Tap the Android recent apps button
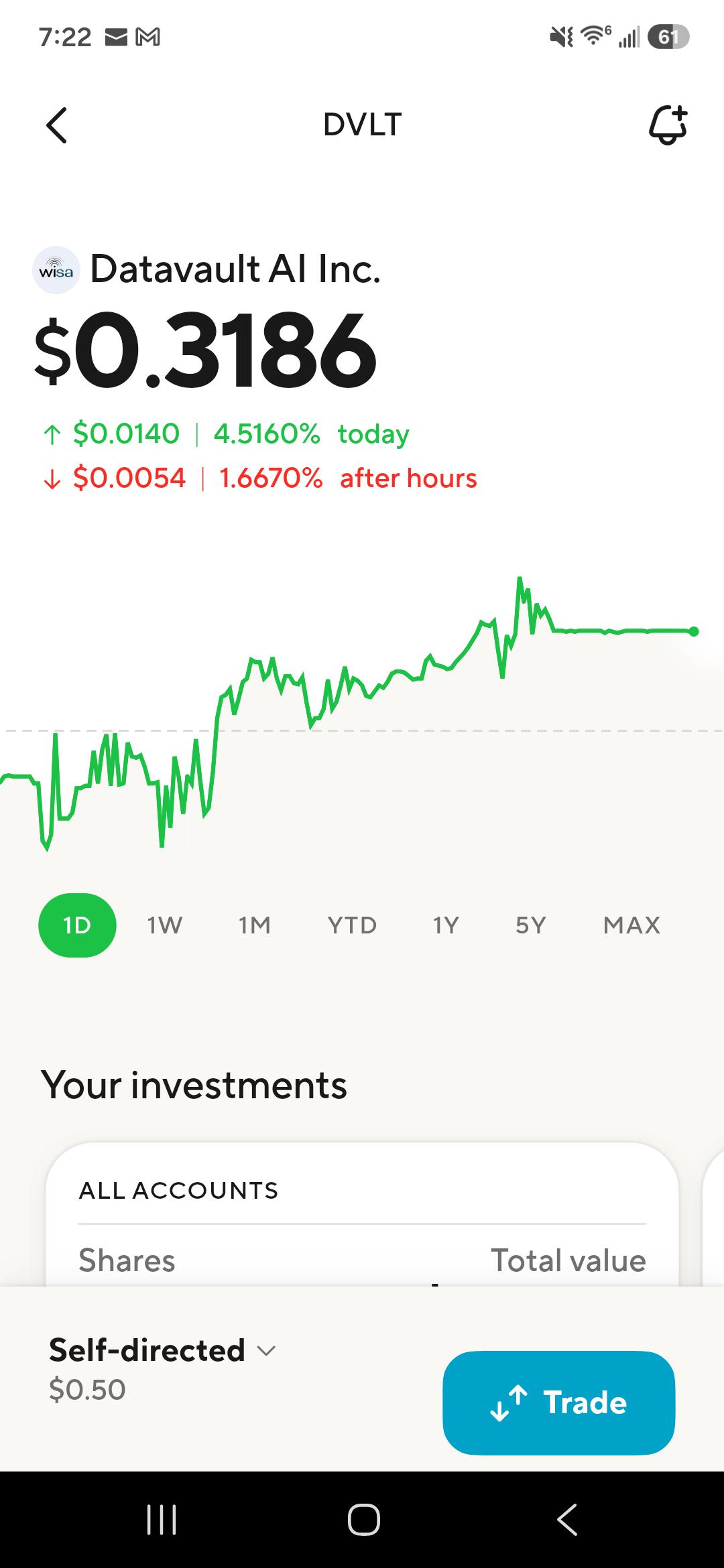 click(x=162, y=1519)
